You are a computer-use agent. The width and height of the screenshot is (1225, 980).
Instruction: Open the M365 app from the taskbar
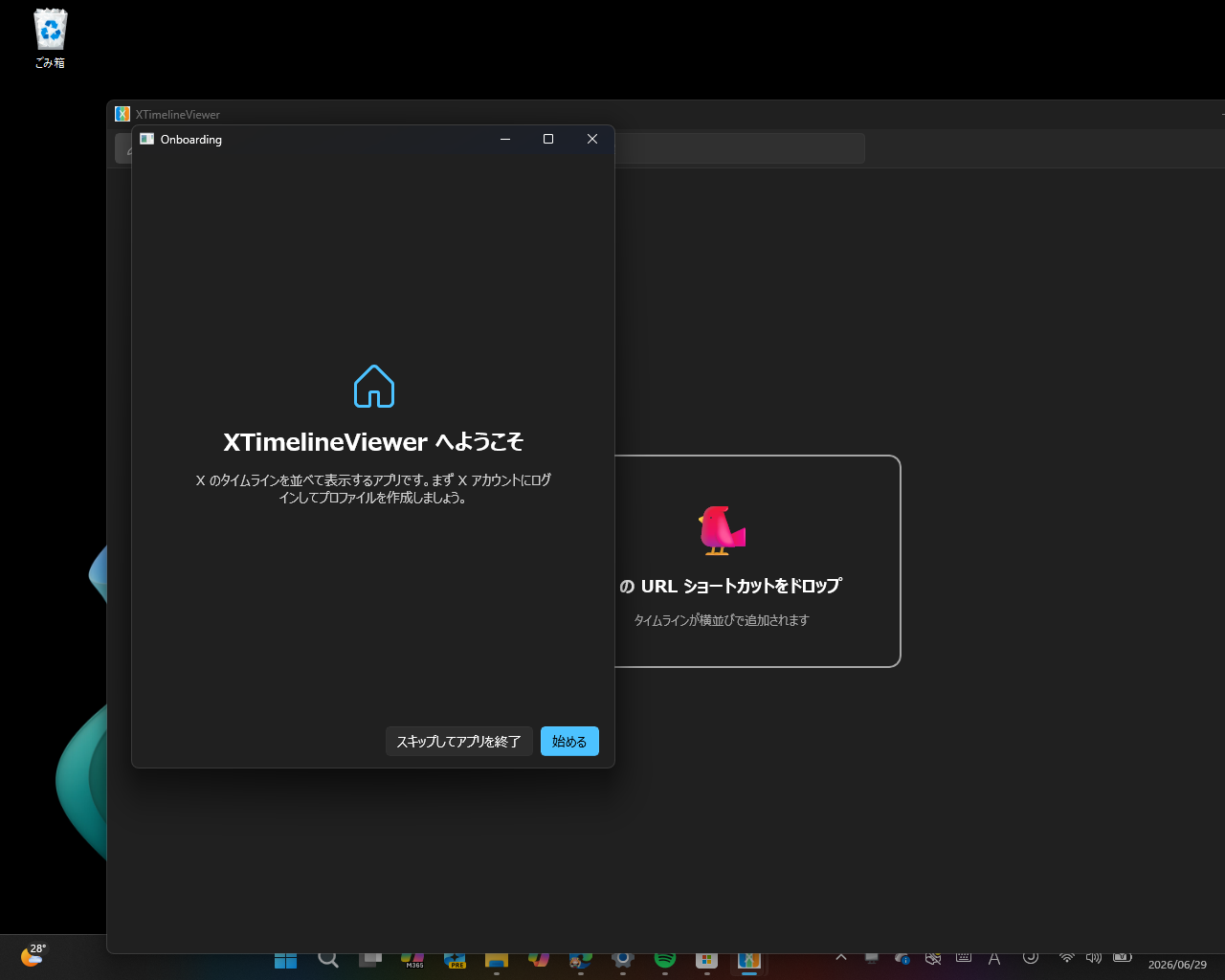tap(412, 959)
